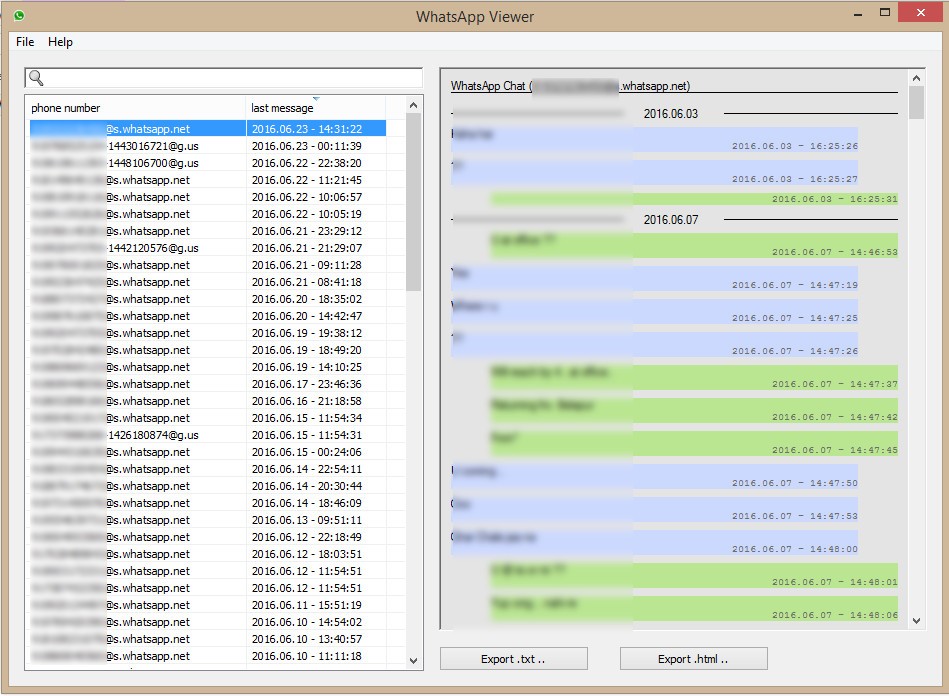Click received message stamped 14:47:50
The width and height of the screenshot is (949, 696).
(654, 476)
